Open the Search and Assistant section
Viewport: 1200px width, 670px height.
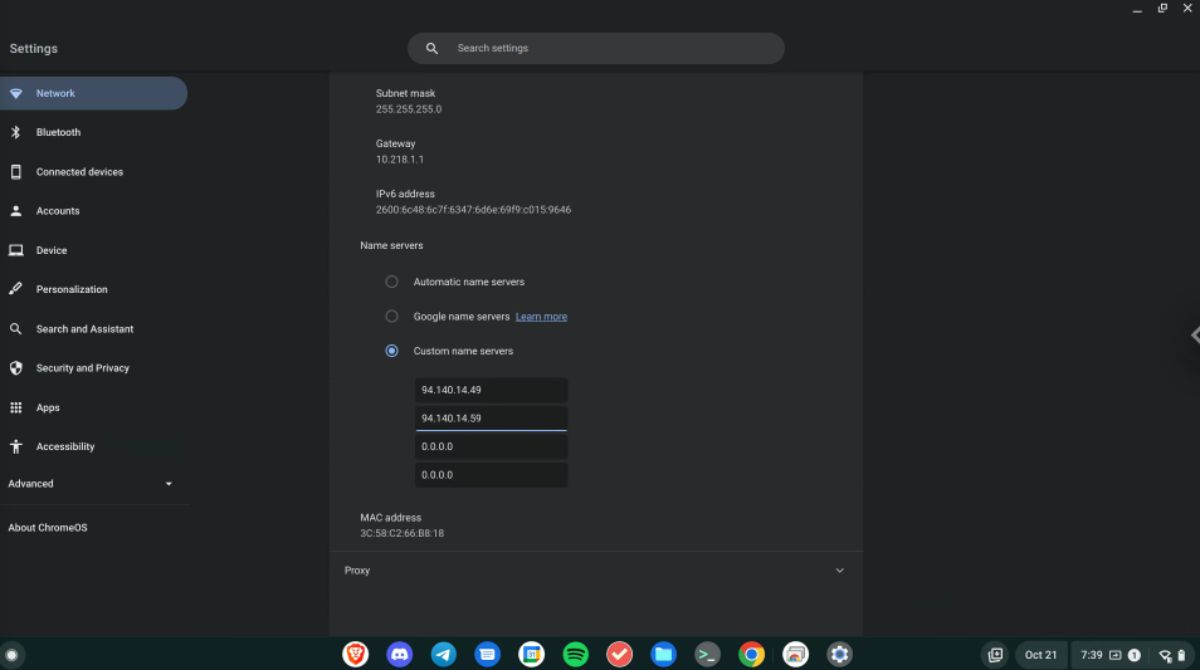(x=84, y=329)
